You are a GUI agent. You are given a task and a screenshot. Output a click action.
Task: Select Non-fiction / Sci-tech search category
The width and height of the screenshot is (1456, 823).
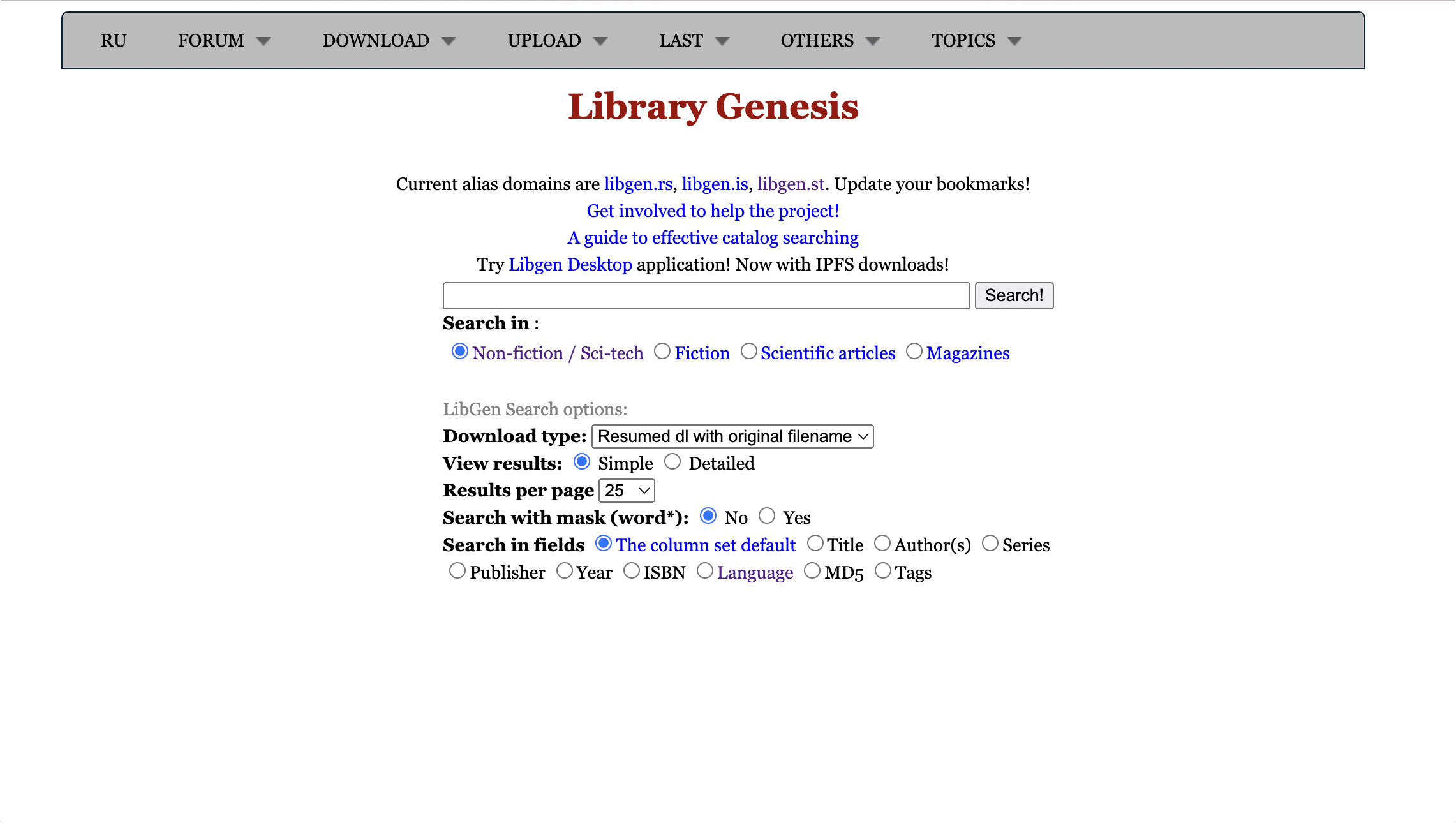click(459, 351)
